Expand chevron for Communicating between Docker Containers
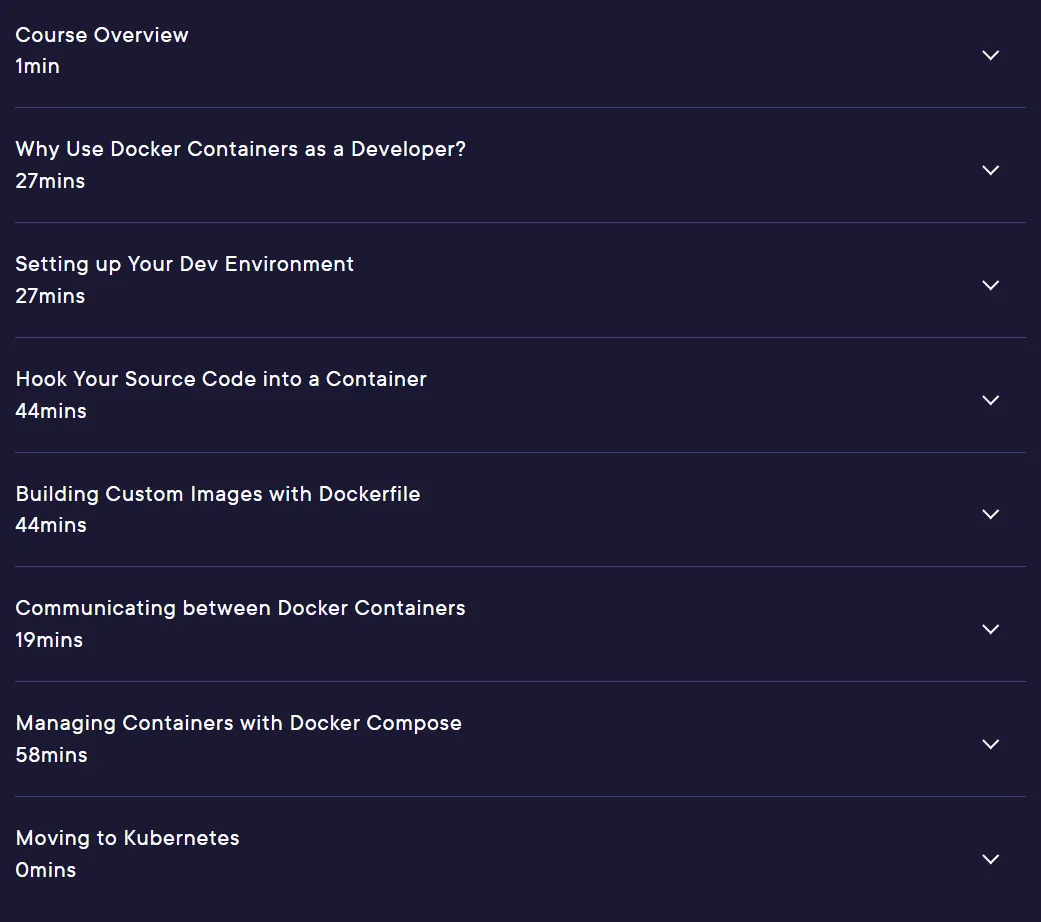The image size is (1041, 922). [x=991, y=629]
